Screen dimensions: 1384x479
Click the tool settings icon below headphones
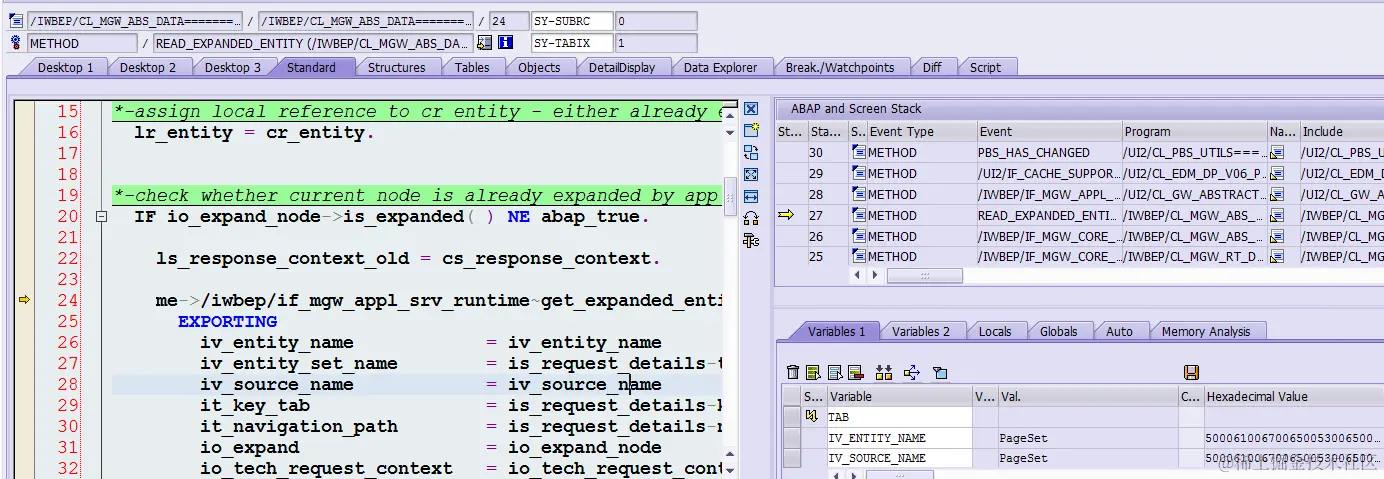tap(751, 240)
